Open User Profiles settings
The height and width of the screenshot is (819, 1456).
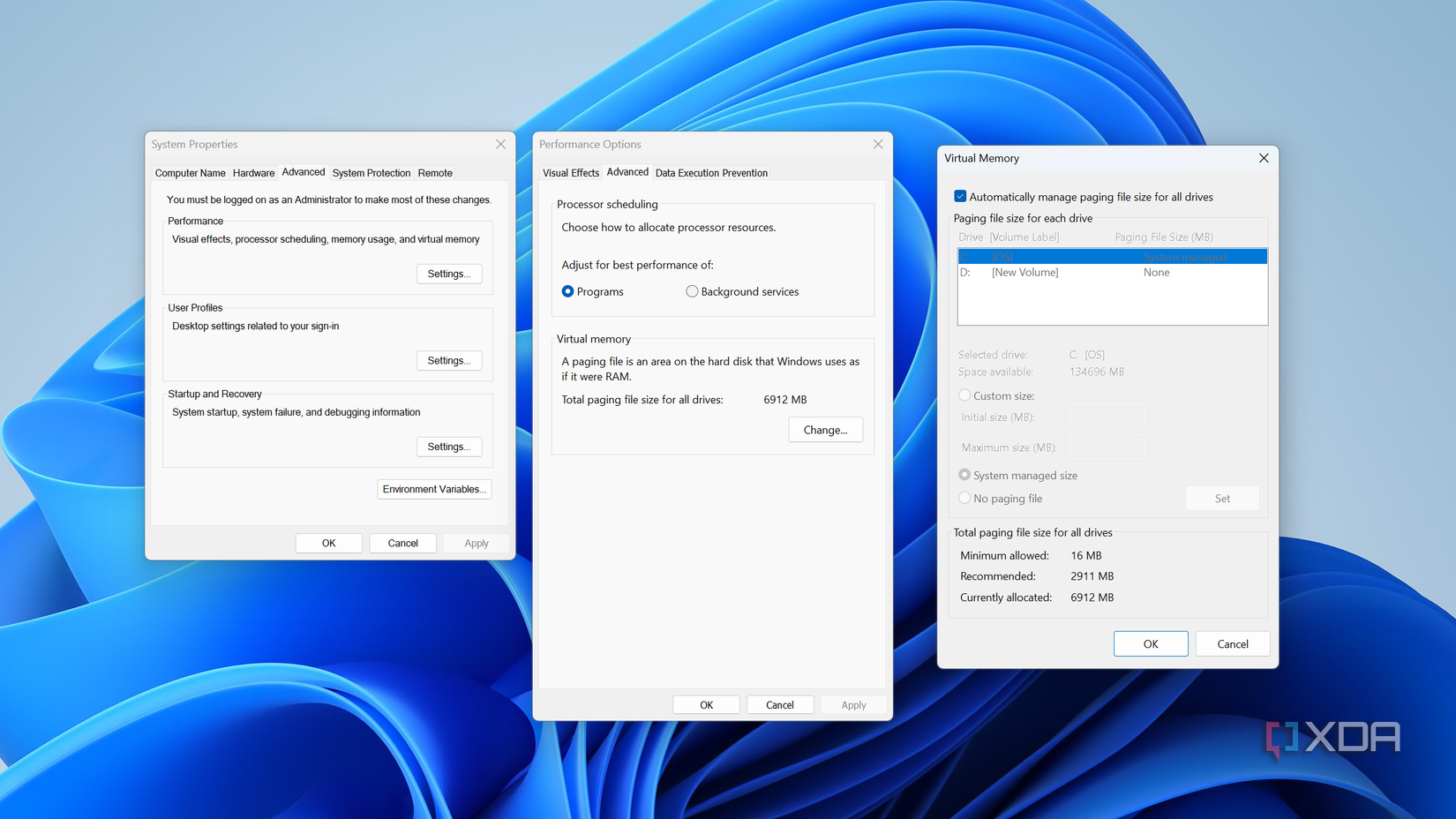[x=448, y=360]
